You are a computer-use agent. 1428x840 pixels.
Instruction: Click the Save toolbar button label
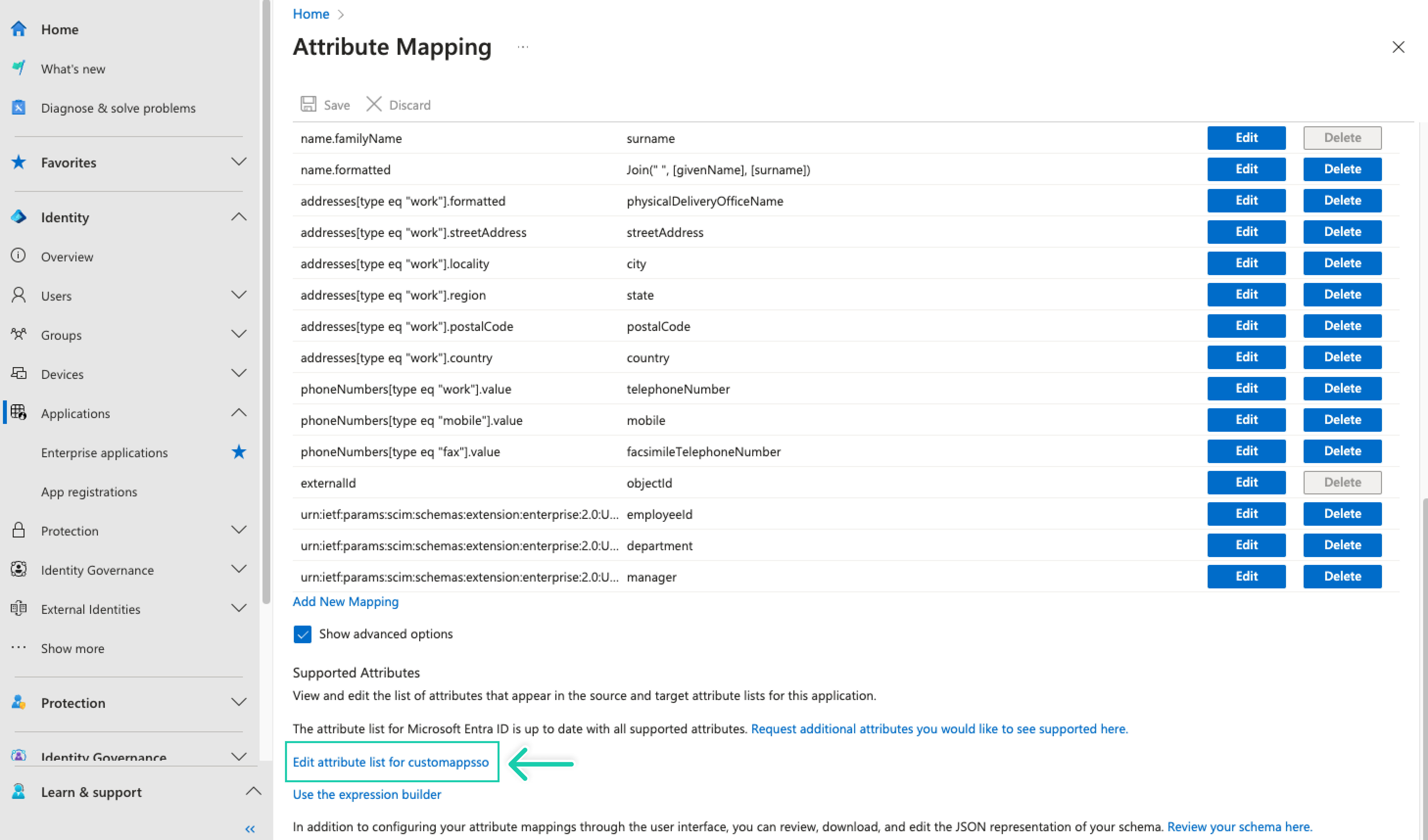click(337, 105)
